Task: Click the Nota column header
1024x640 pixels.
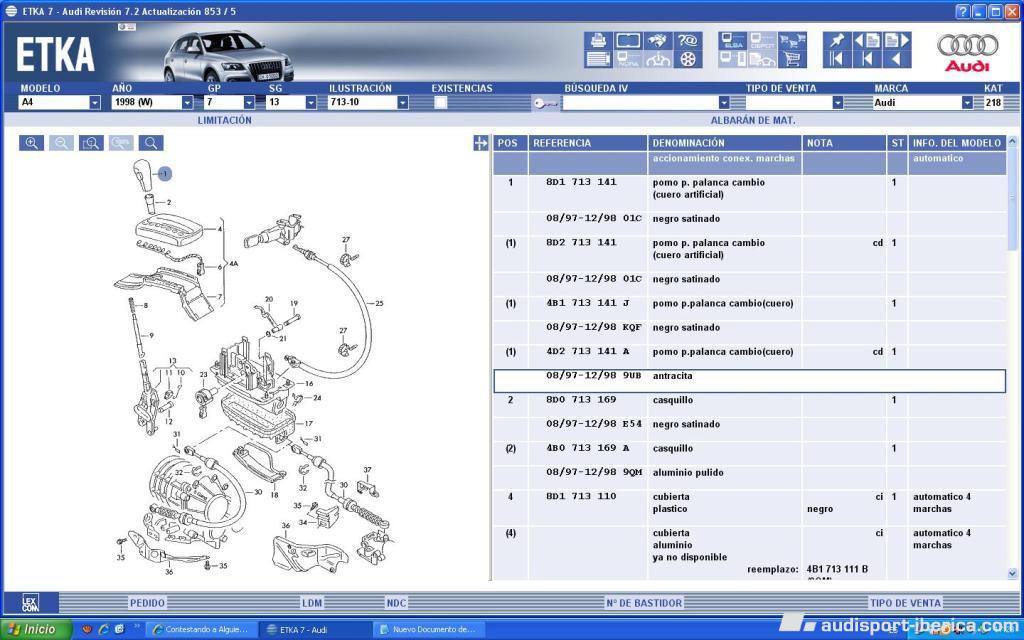Action: [844, 143]
